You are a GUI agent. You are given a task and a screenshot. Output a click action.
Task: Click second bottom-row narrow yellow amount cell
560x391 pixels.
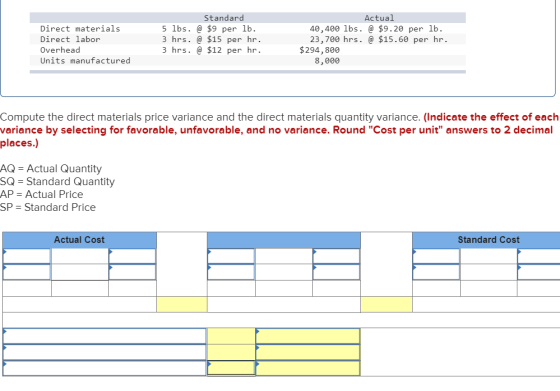click(231, 352)
